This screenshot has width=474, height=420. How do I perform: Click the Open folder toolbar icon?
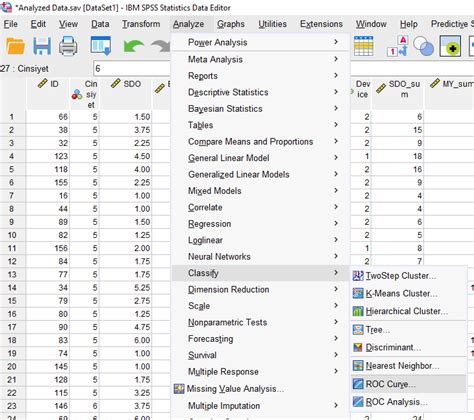pos(15,46)
